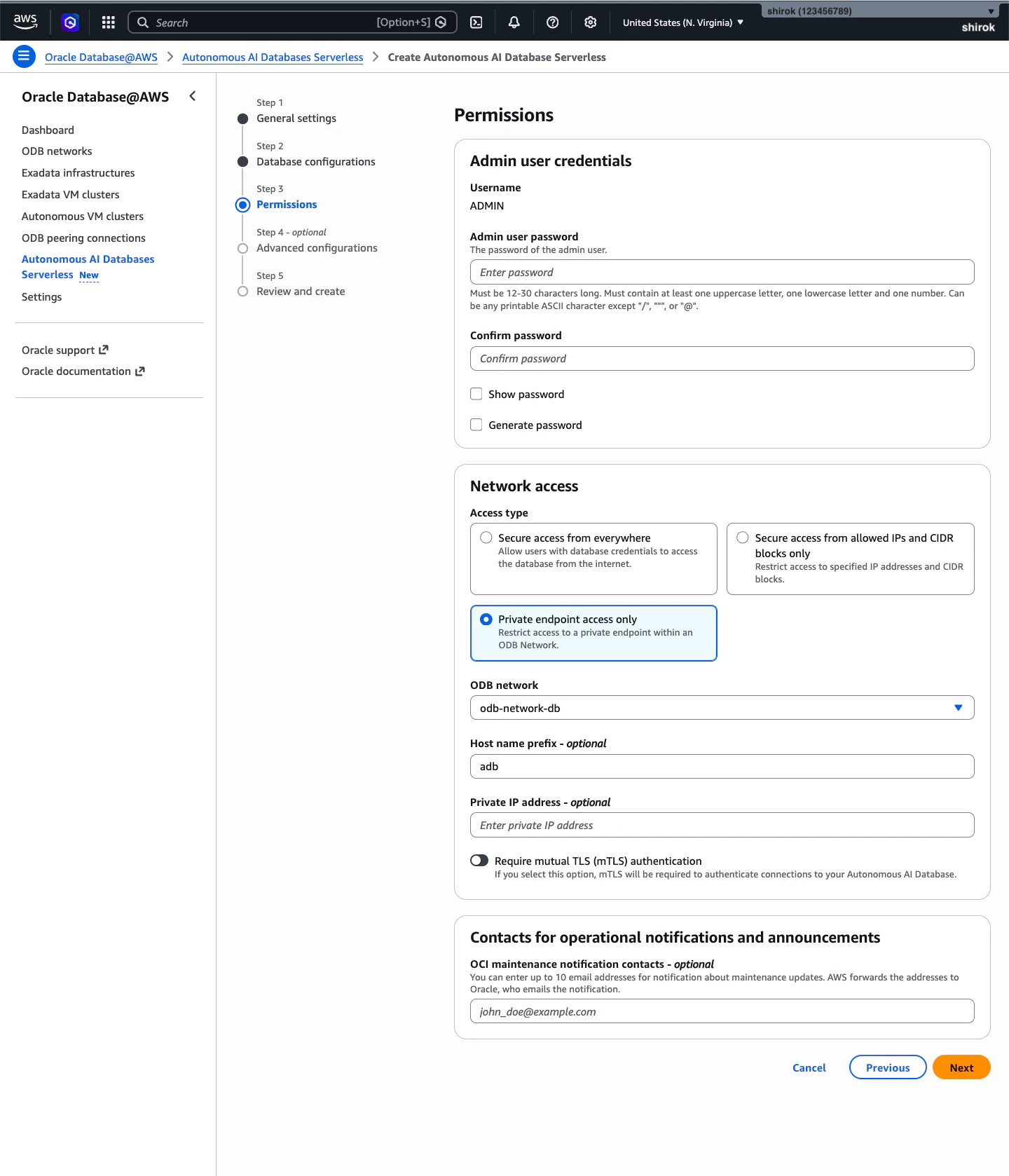Open the notifications bell icon

tap(514, 22)
